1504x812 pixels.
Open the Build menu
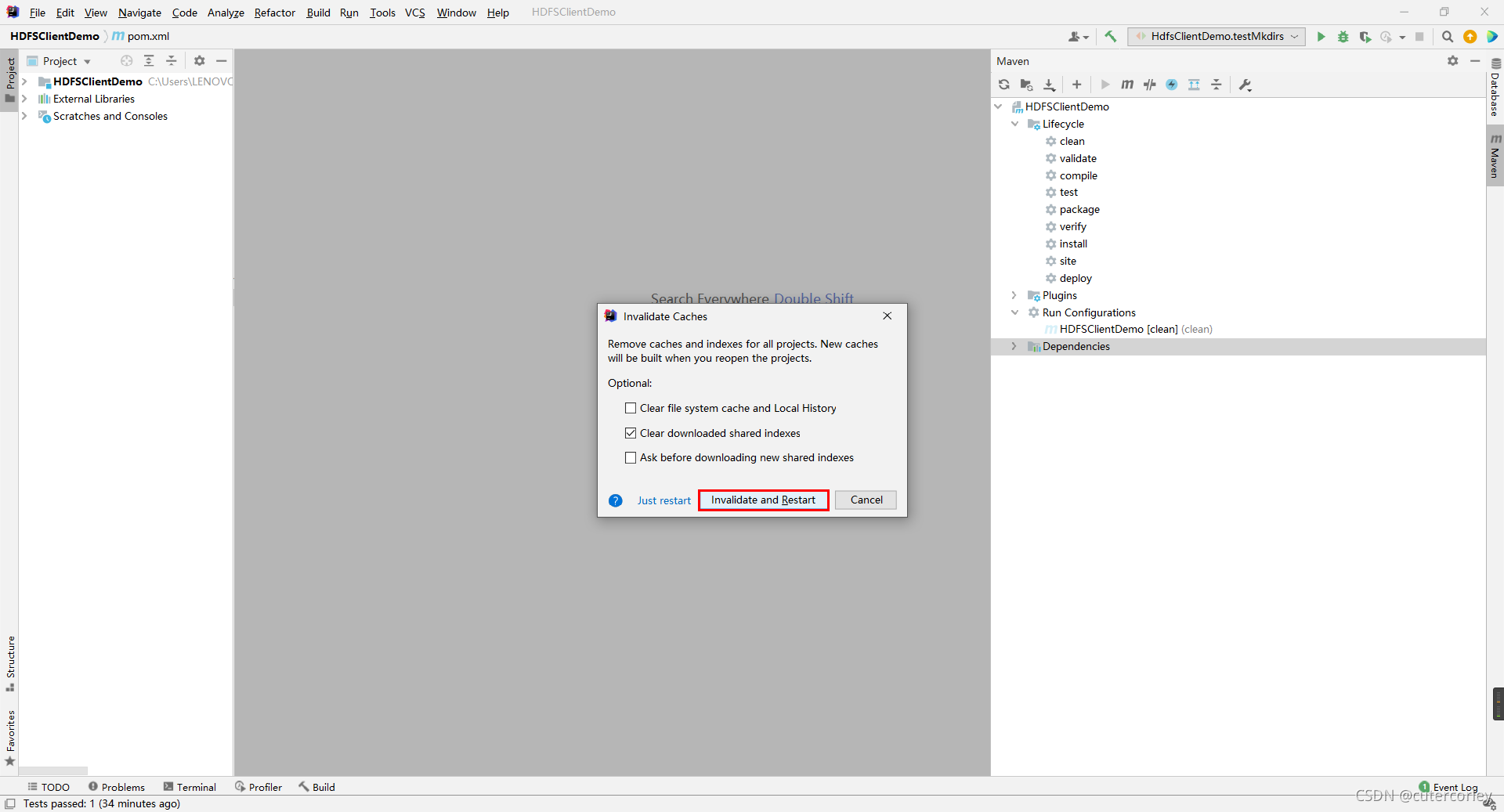319,13
